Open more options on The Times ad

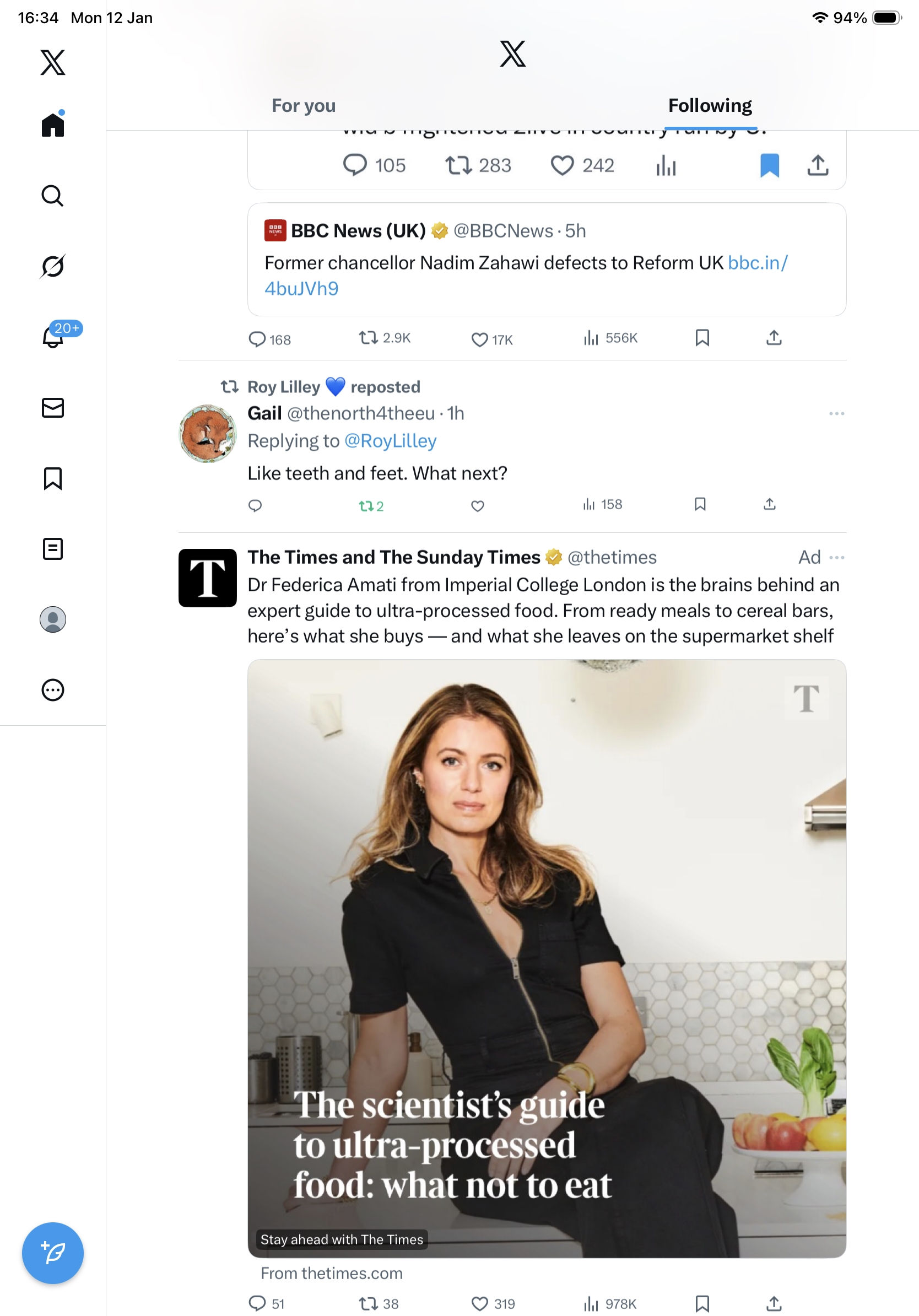coord(837,558)
